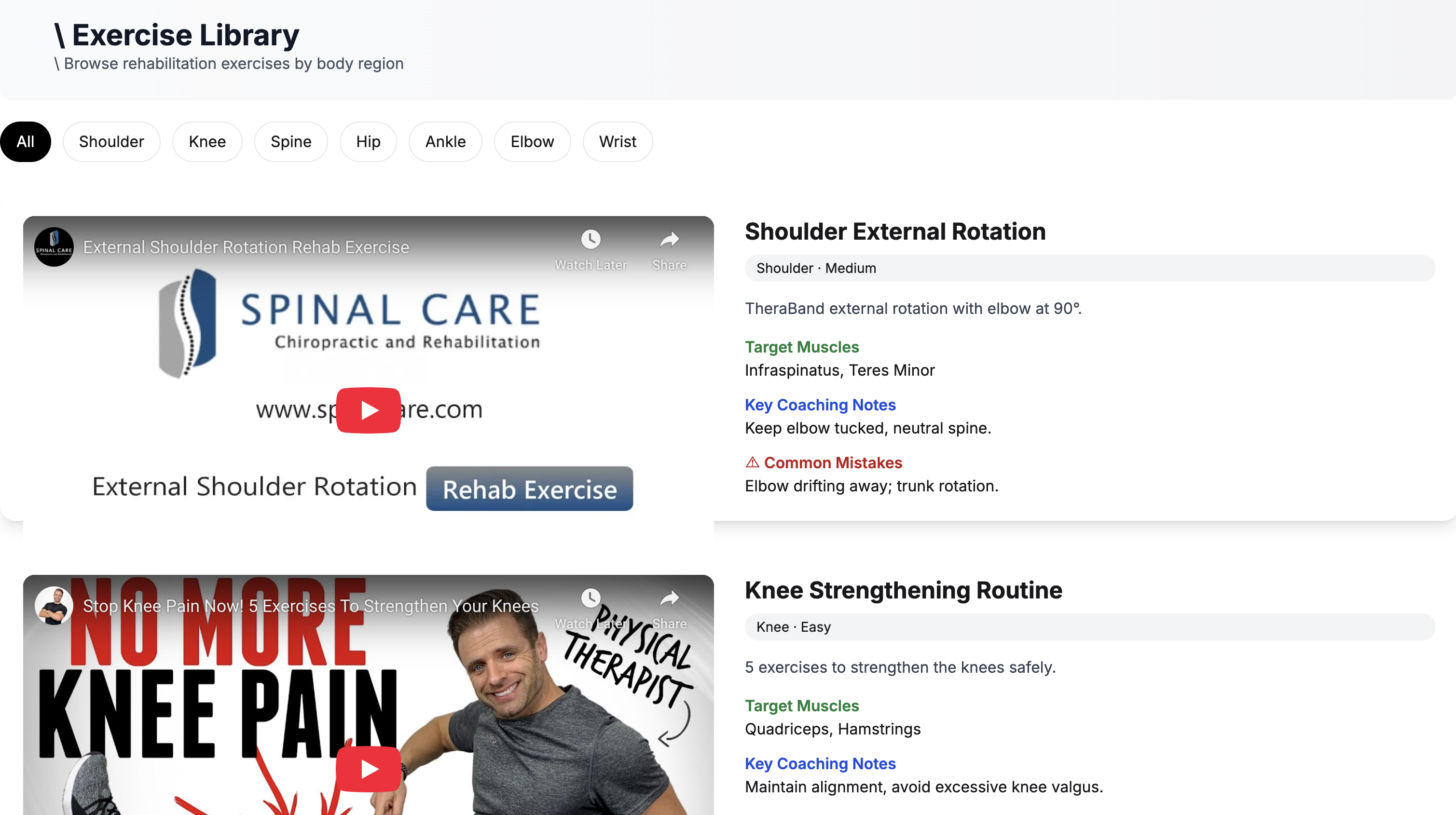The height and width of the screenshot is (815, 1456).
Task: Select the Ankle filter
Action: [x=445, y=142]
